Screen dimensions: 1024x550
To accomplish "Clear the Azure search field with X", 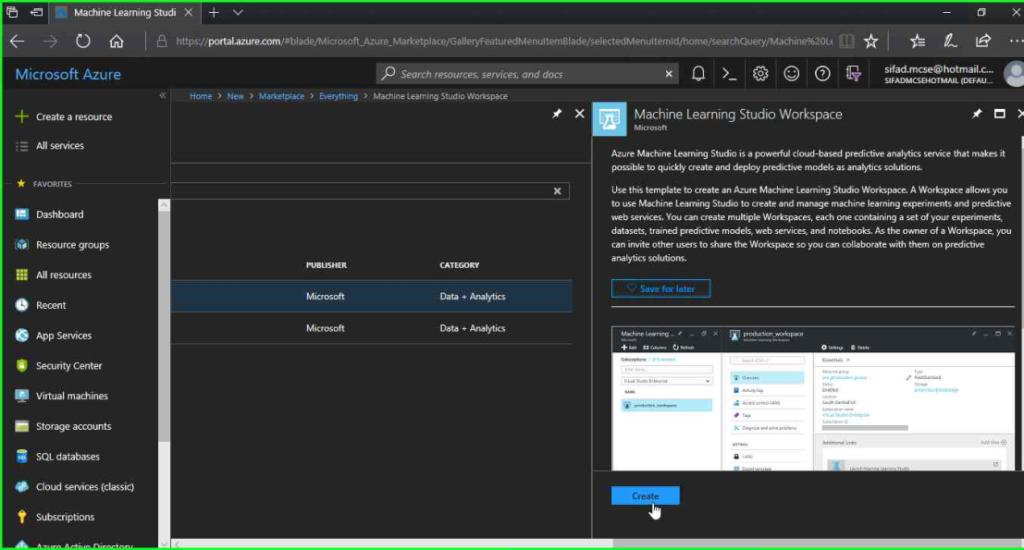I will click(669, 74).
